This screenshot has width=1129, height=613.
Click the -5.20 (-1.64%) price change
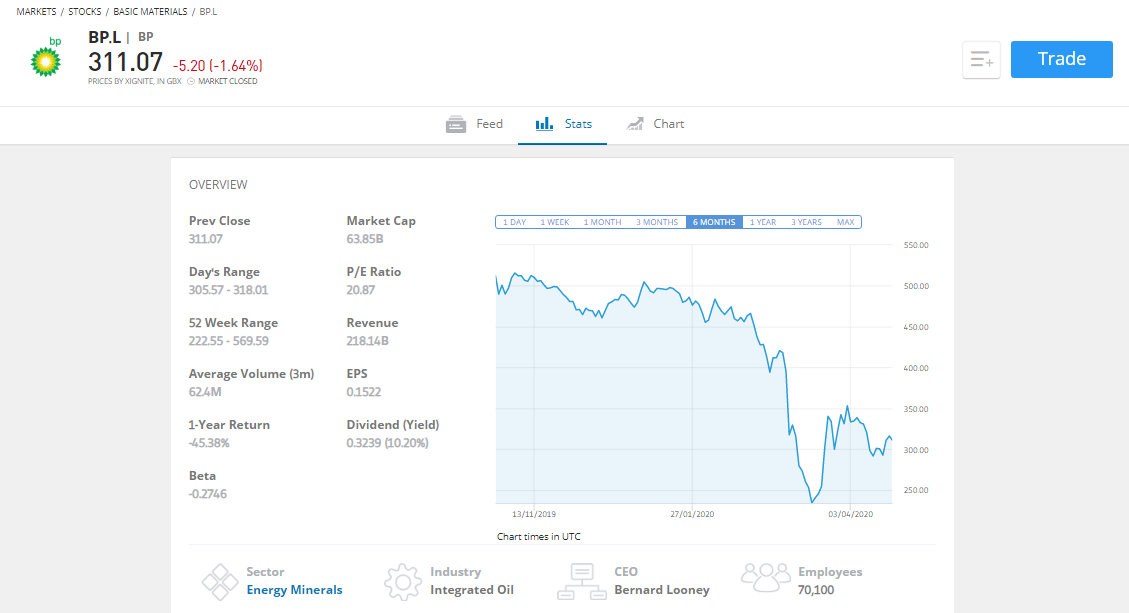[x=217, y=66]
